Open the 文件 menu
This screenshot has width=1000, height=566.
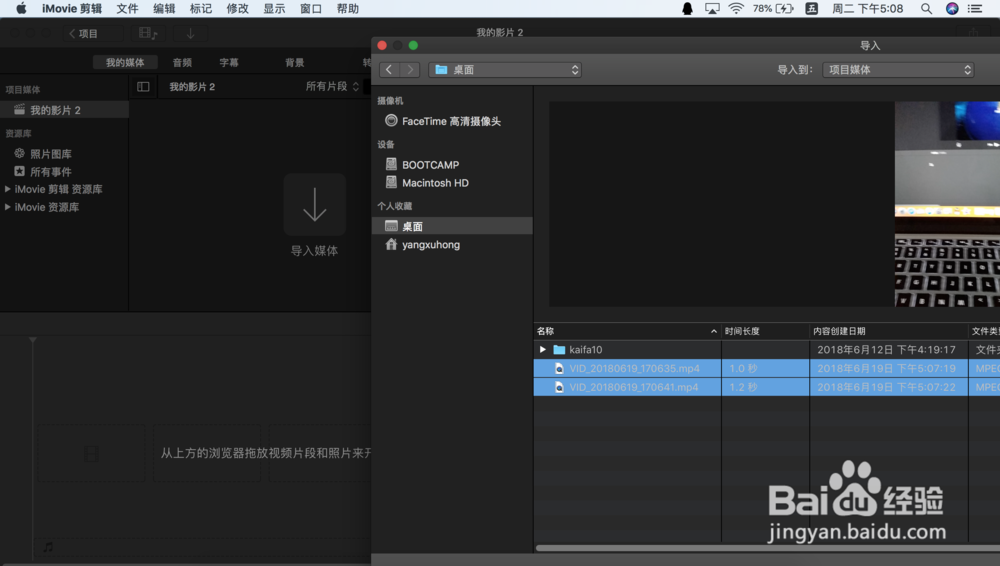[128, 8]
